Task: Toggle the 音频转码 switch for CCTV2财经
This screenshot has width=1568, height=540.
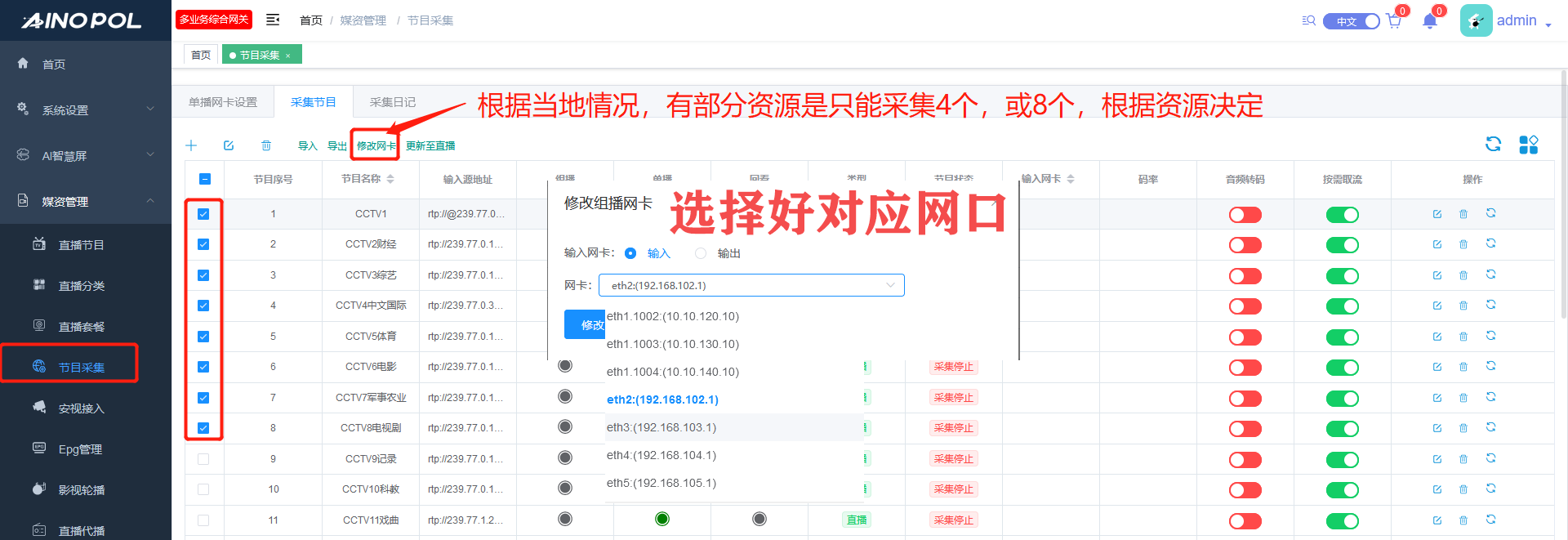Action: click(x=1245, y=245)
